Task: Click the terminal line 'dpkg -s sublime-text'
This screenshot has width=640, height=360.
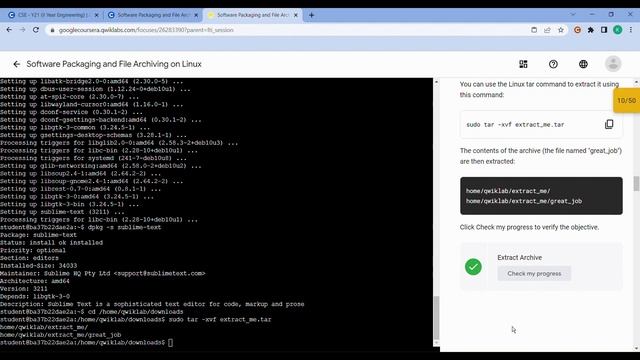Action: click(x=124, y=227)
